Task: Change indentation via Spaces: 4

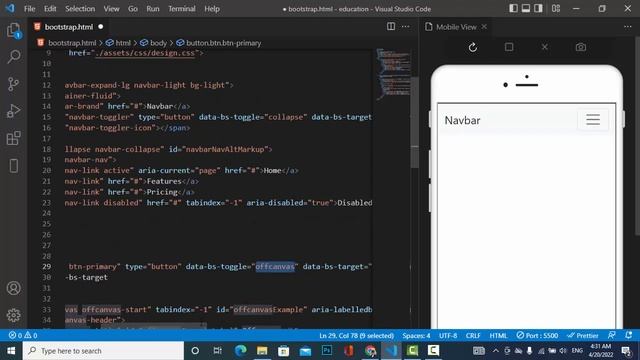Action: [416, 336]
